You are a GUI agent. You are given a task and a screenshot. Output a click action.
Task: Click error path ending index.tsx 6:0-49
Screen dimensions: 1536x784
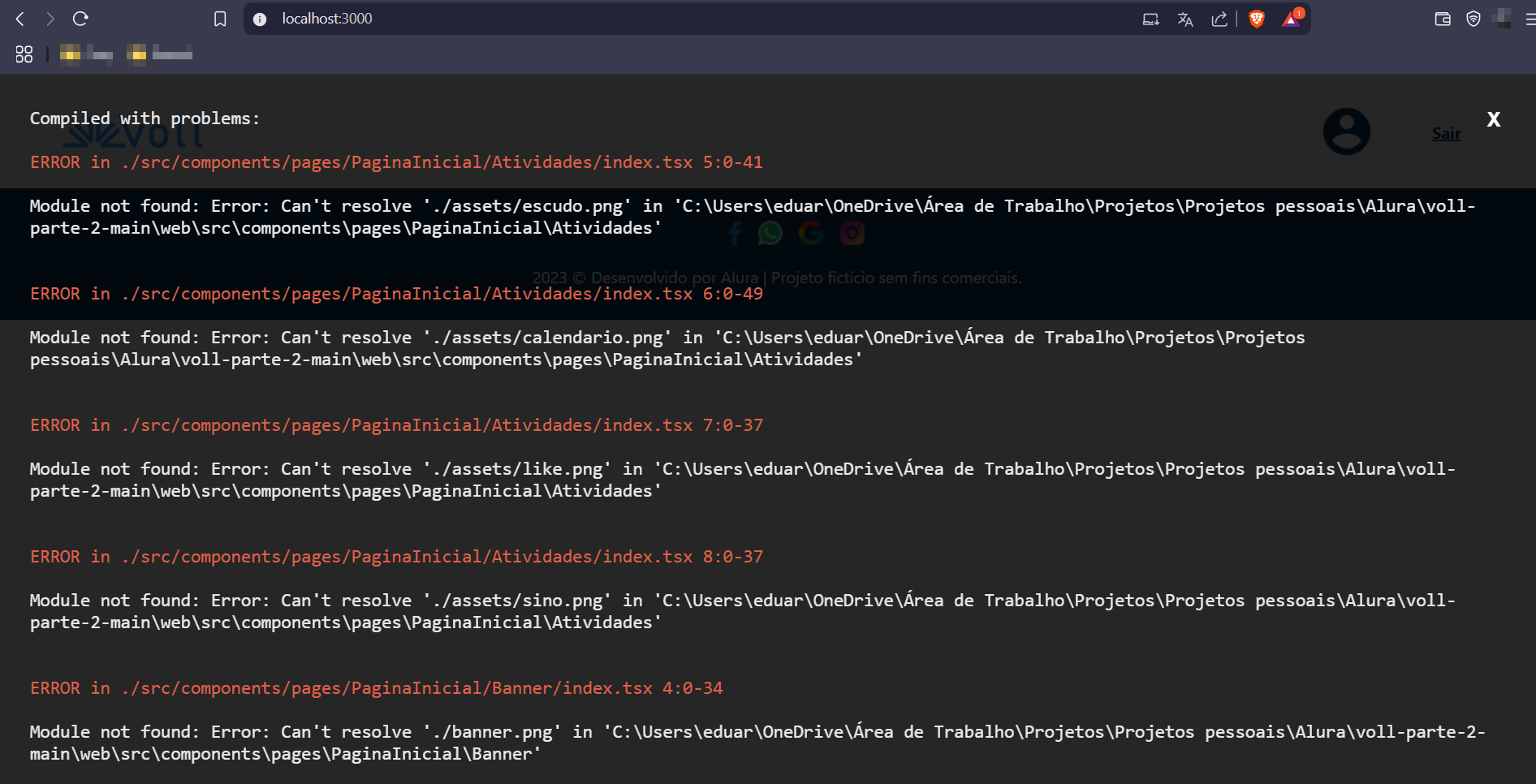(x=396, y=294)
